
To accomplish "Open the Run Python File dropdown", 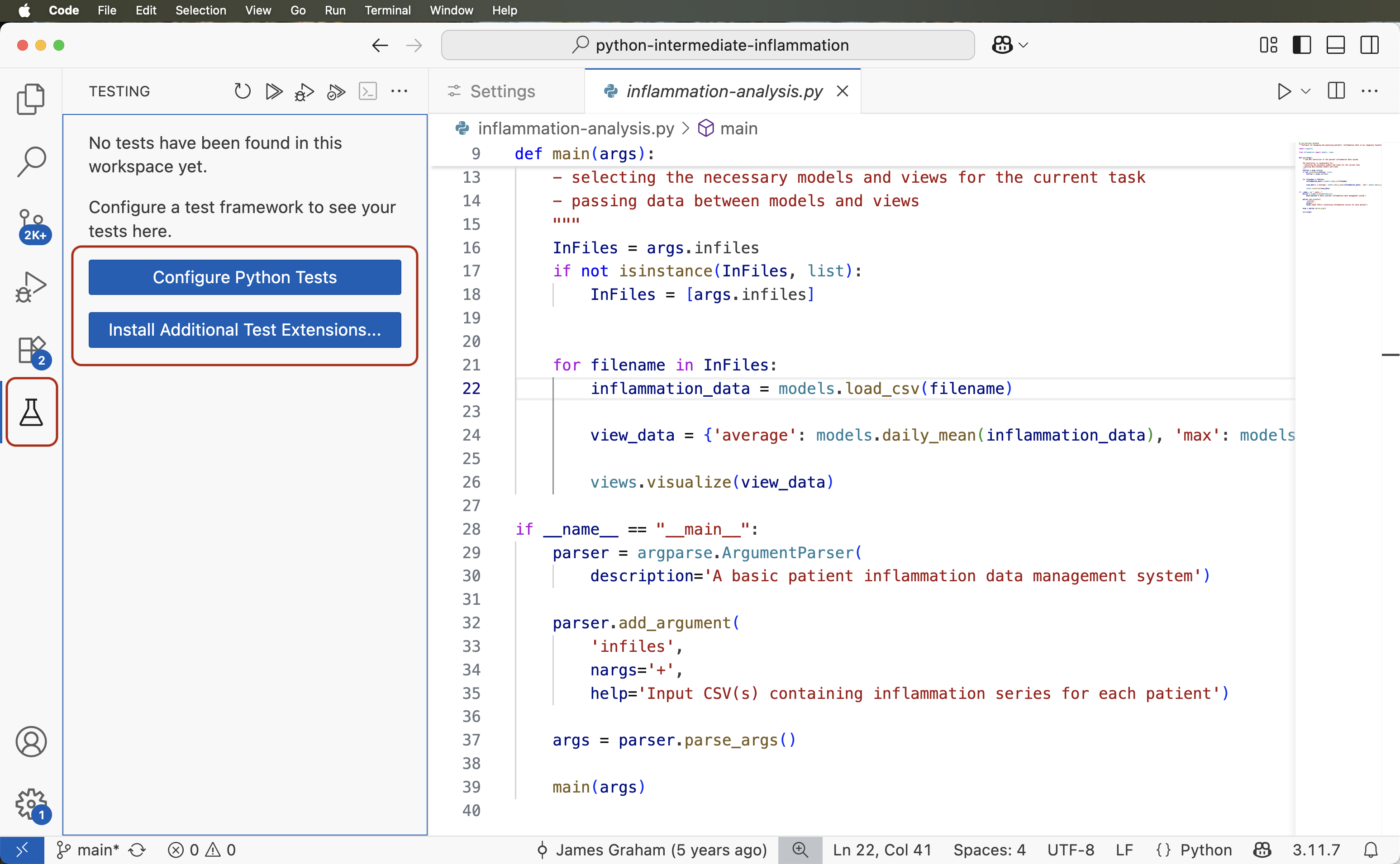I will [1306, 91].
